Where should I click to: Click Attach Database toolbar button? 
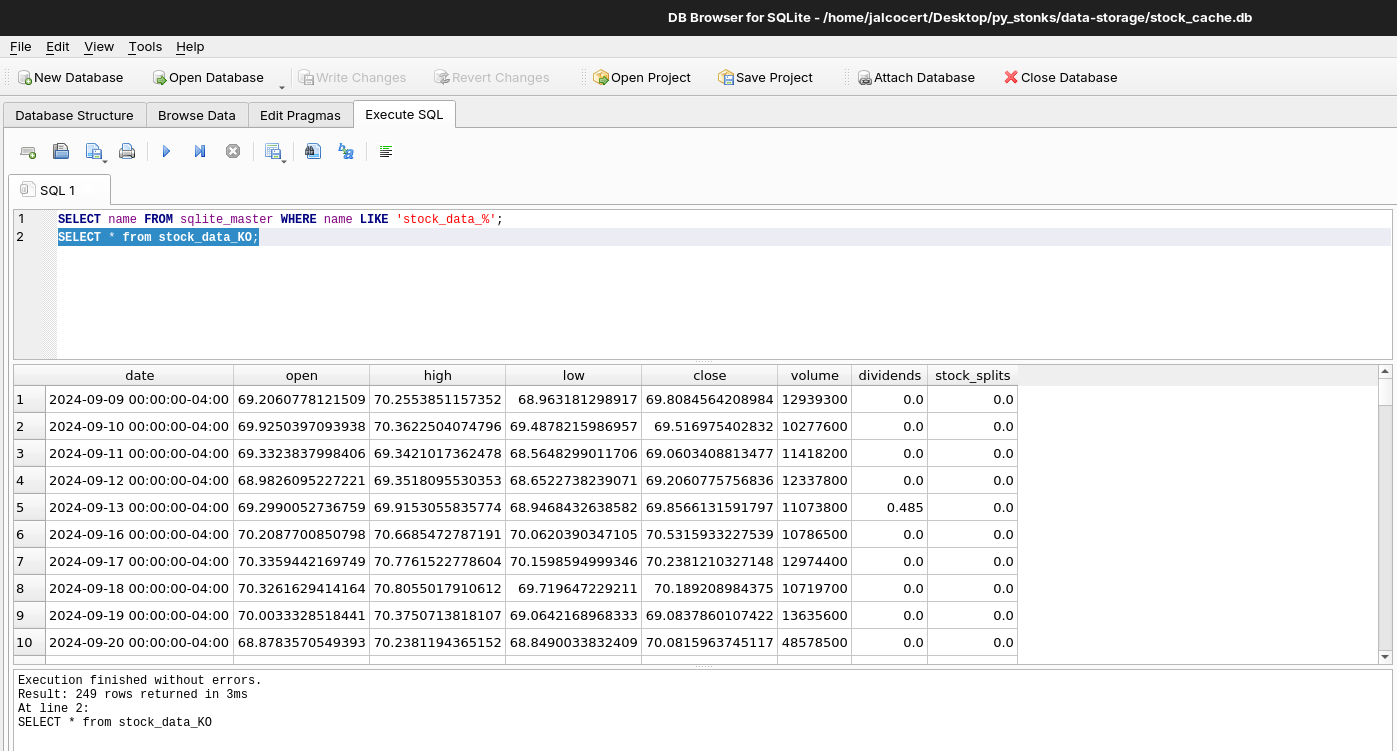click(x=915, y=77)
